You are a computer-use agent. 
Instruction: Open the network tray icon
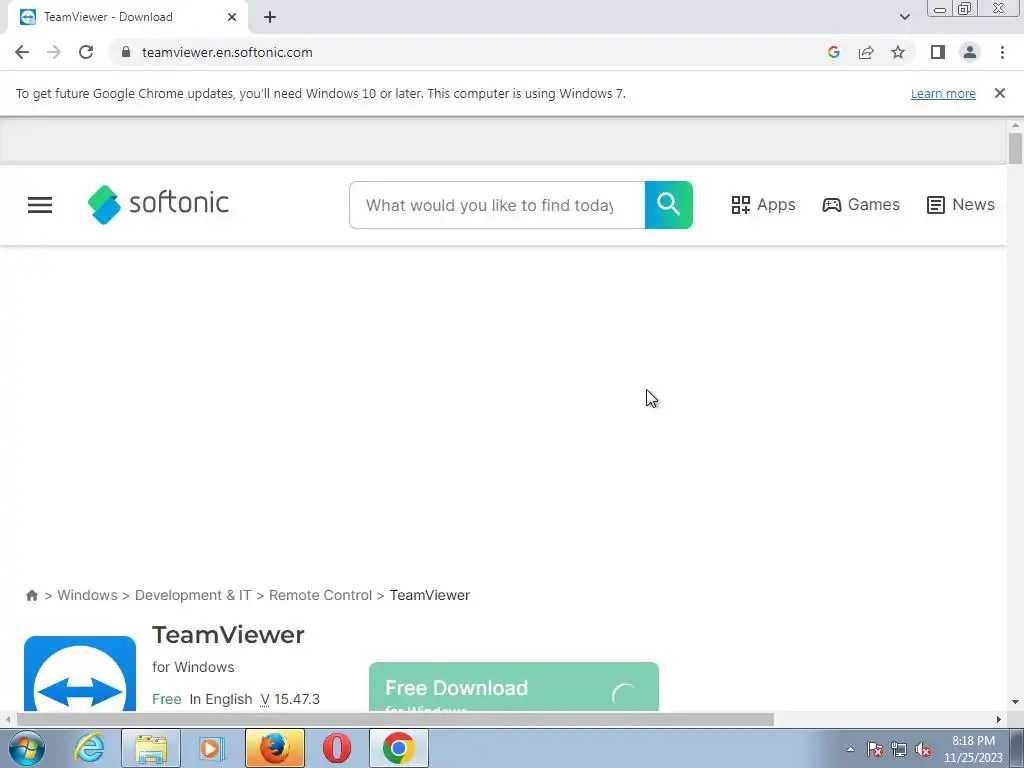pyautogui.click(x=899, y=749)
